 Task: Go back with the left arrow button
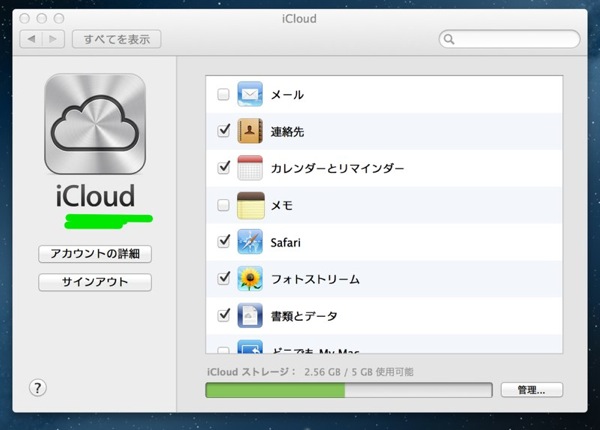coord(31,39)
